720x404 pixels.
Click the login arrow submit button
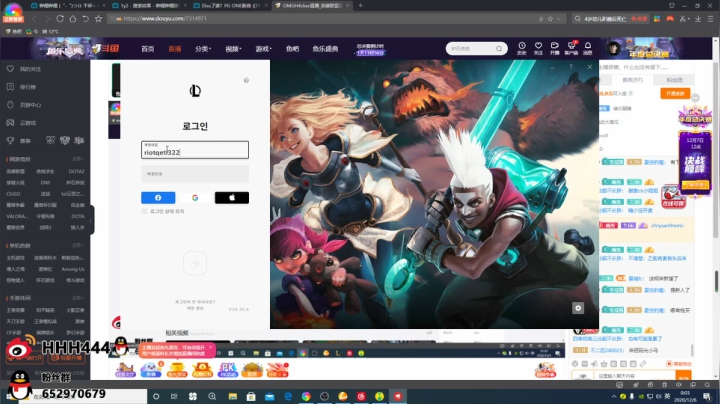(195, 263)
